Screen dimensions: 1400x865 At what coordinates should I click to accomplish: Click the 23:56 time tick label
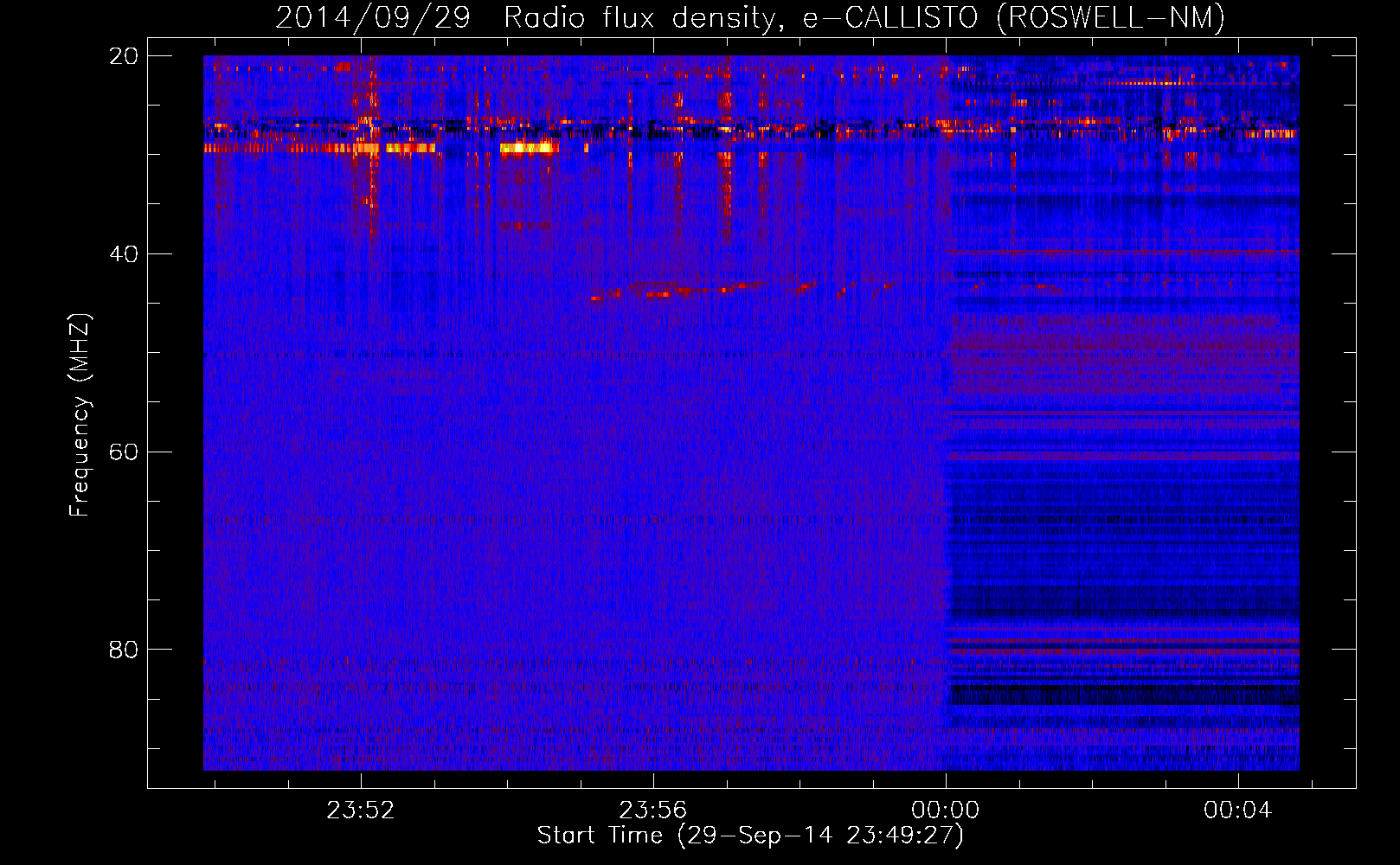tap(652, 811)
